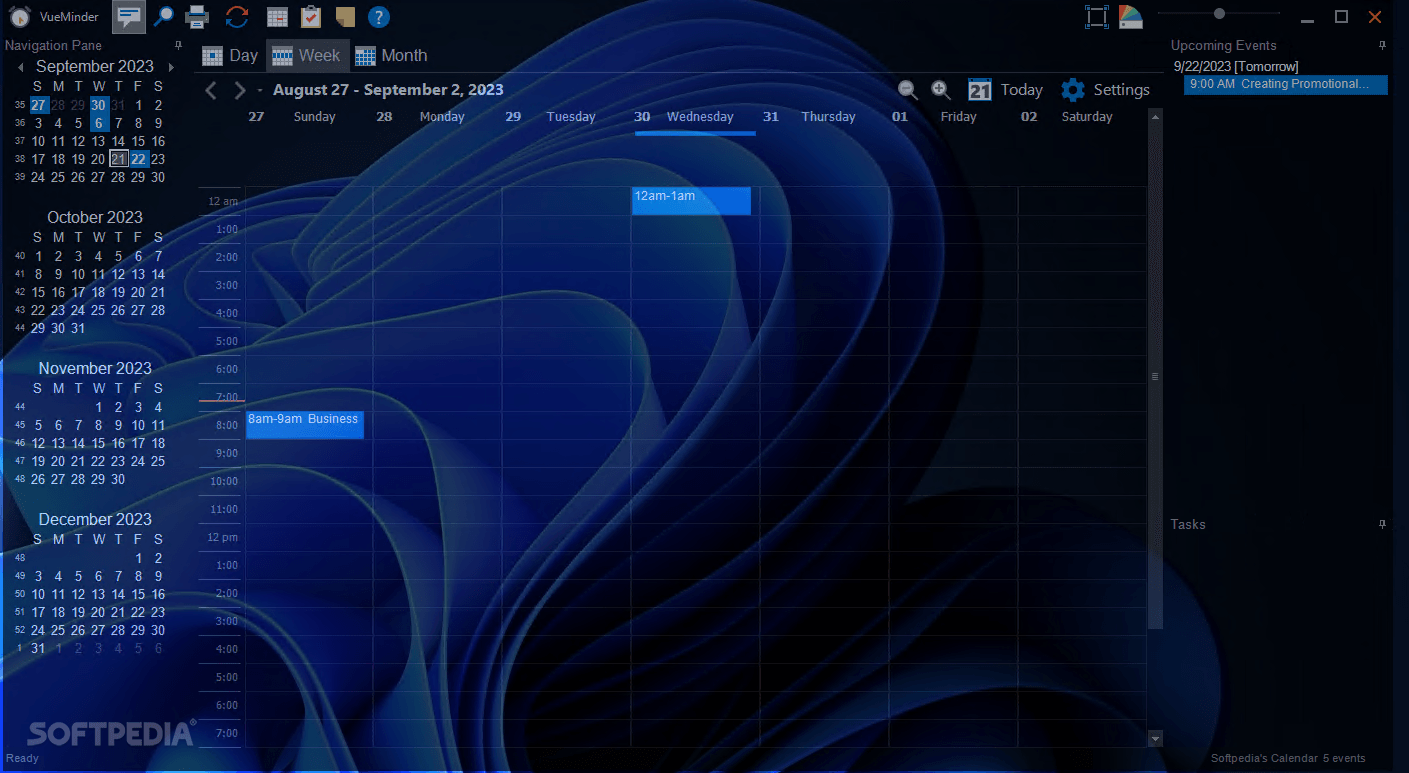Click the zoom in magnifier icon

tap(941, 89)
